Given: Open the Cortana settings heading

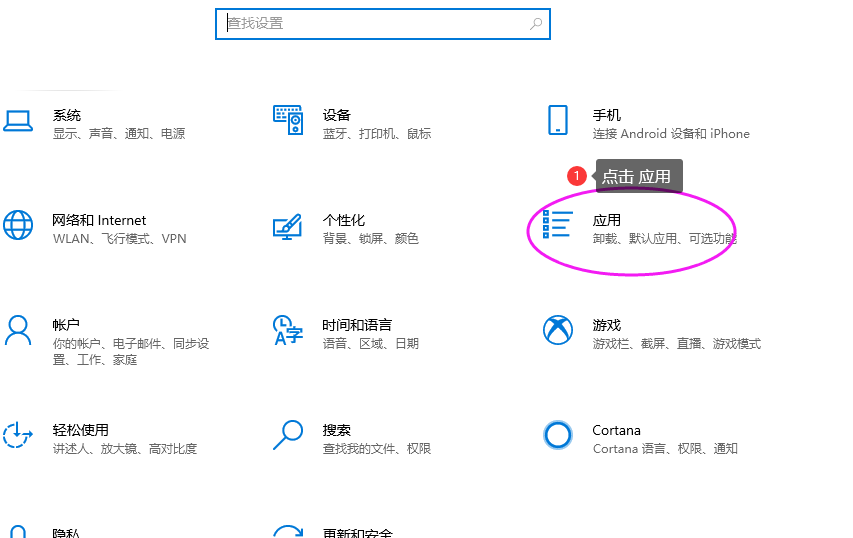Looking at the screenshot, I should 616,430.
